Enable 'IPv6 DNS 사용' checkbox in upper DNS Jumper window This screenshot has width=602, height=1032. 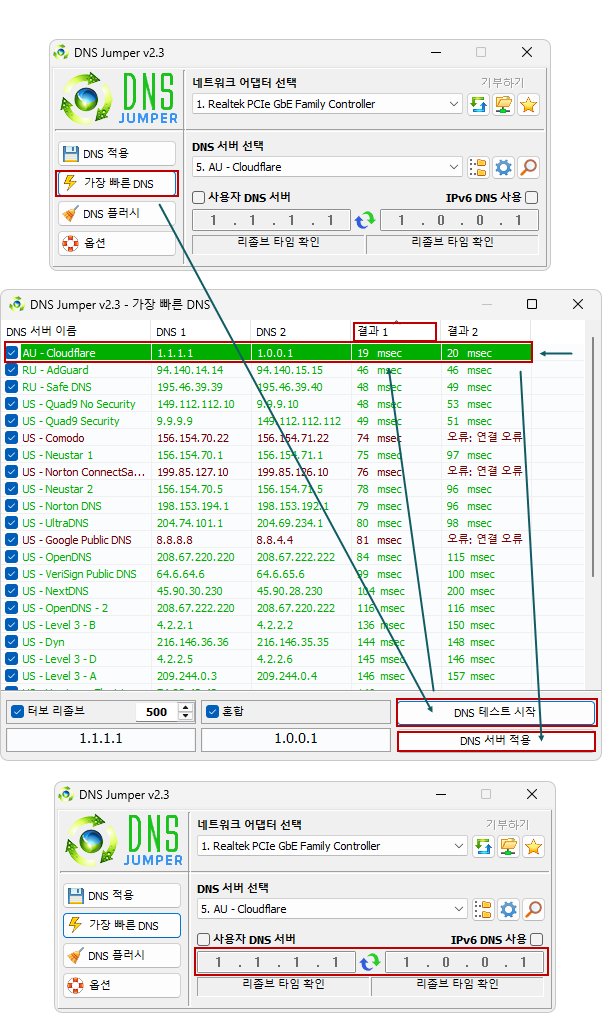(532, 197)
